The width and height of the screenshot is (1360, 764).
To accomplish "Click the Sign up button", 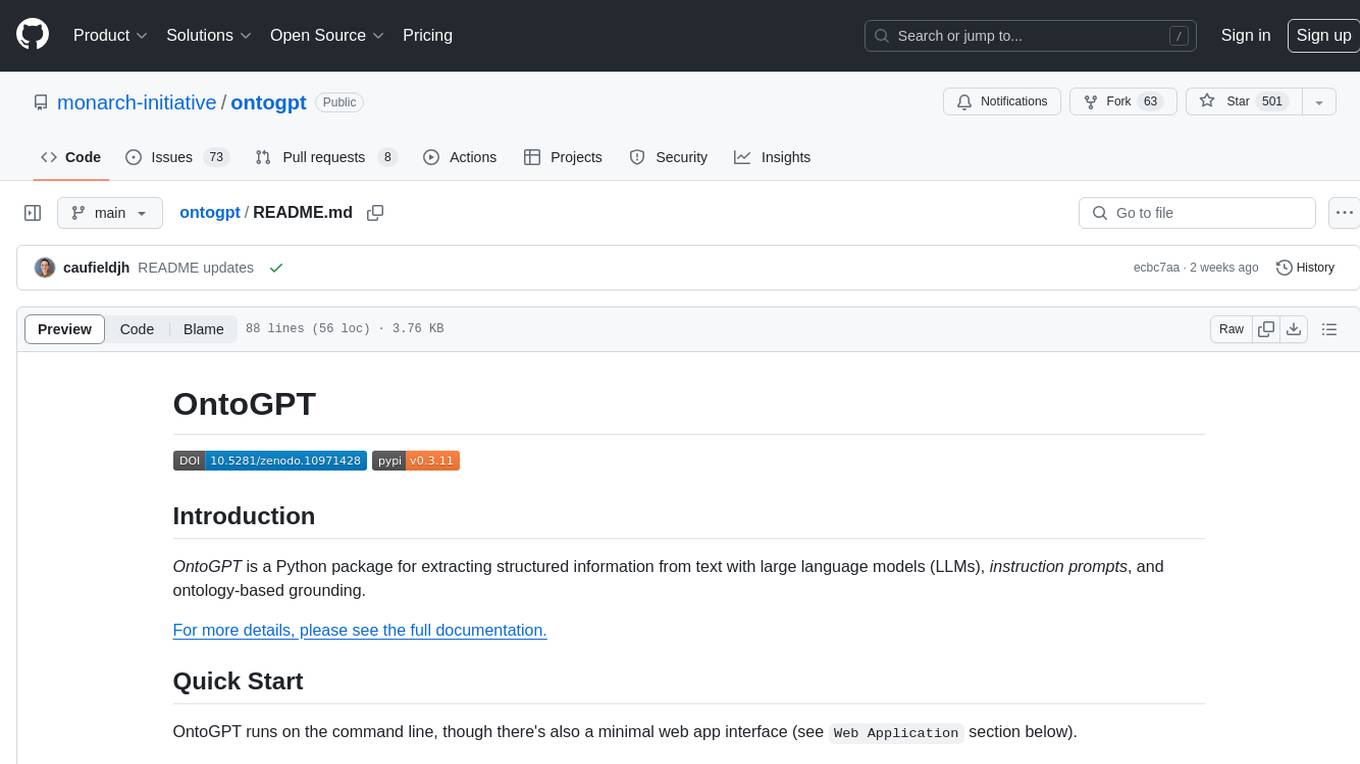I will tap(1323, 35).
